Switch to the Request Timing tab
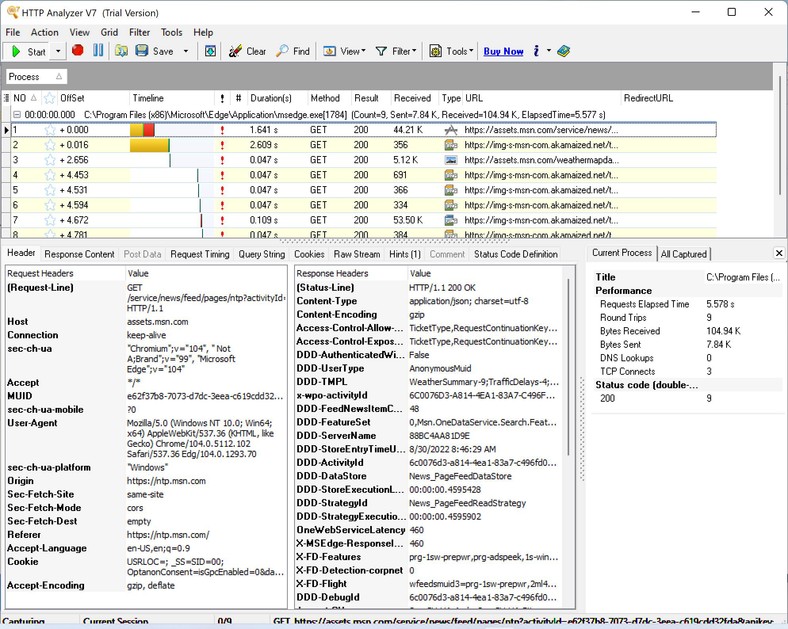 click(x=200, y=254)
